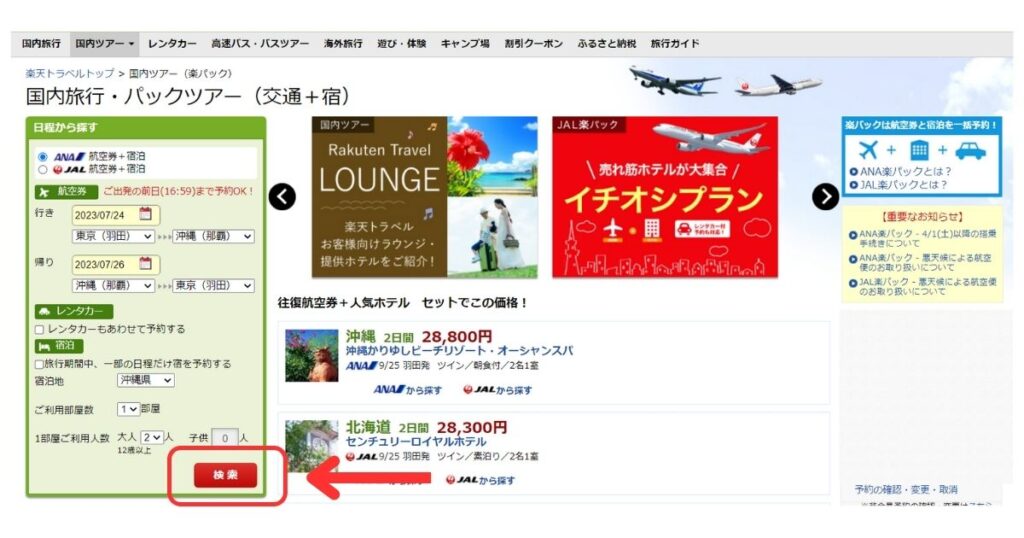Open the adults count dropdown
This screenshot has height=538, width=1024.
[152, 437]
